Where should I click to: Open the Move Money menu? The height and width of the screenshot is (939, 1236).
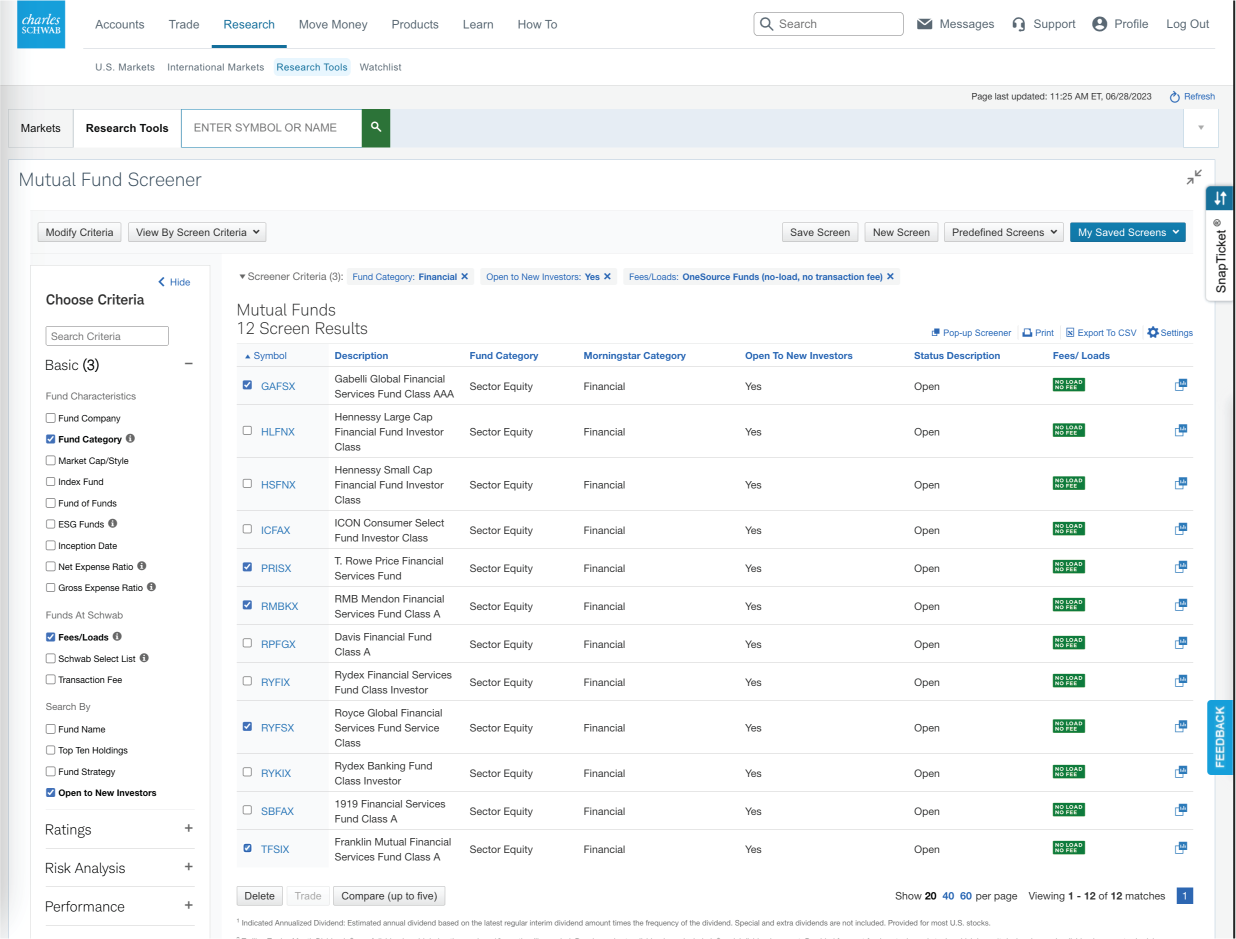[x=333, y=24]
